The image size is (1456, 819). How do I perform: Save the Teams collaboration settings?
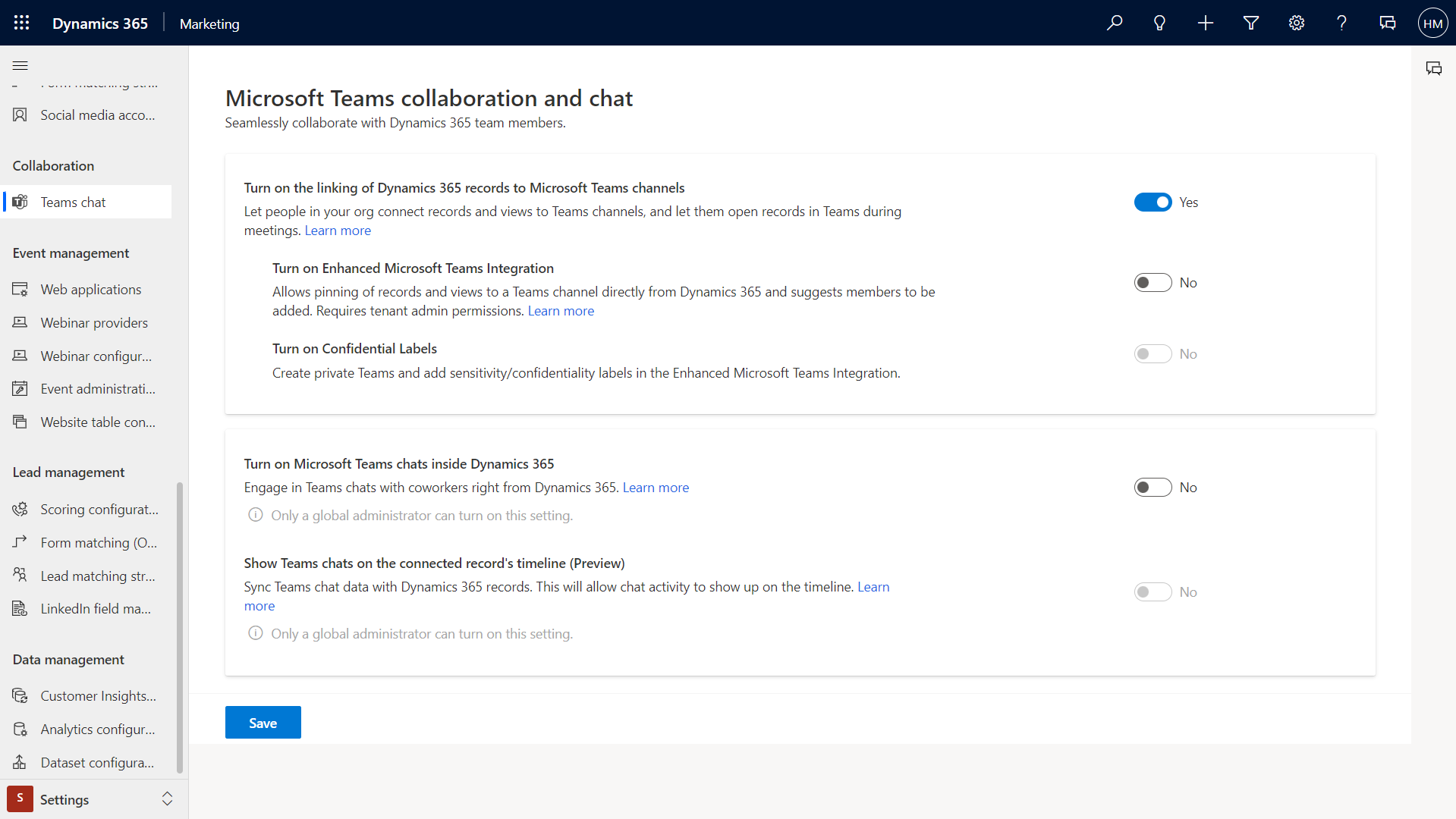click(263, 723)
